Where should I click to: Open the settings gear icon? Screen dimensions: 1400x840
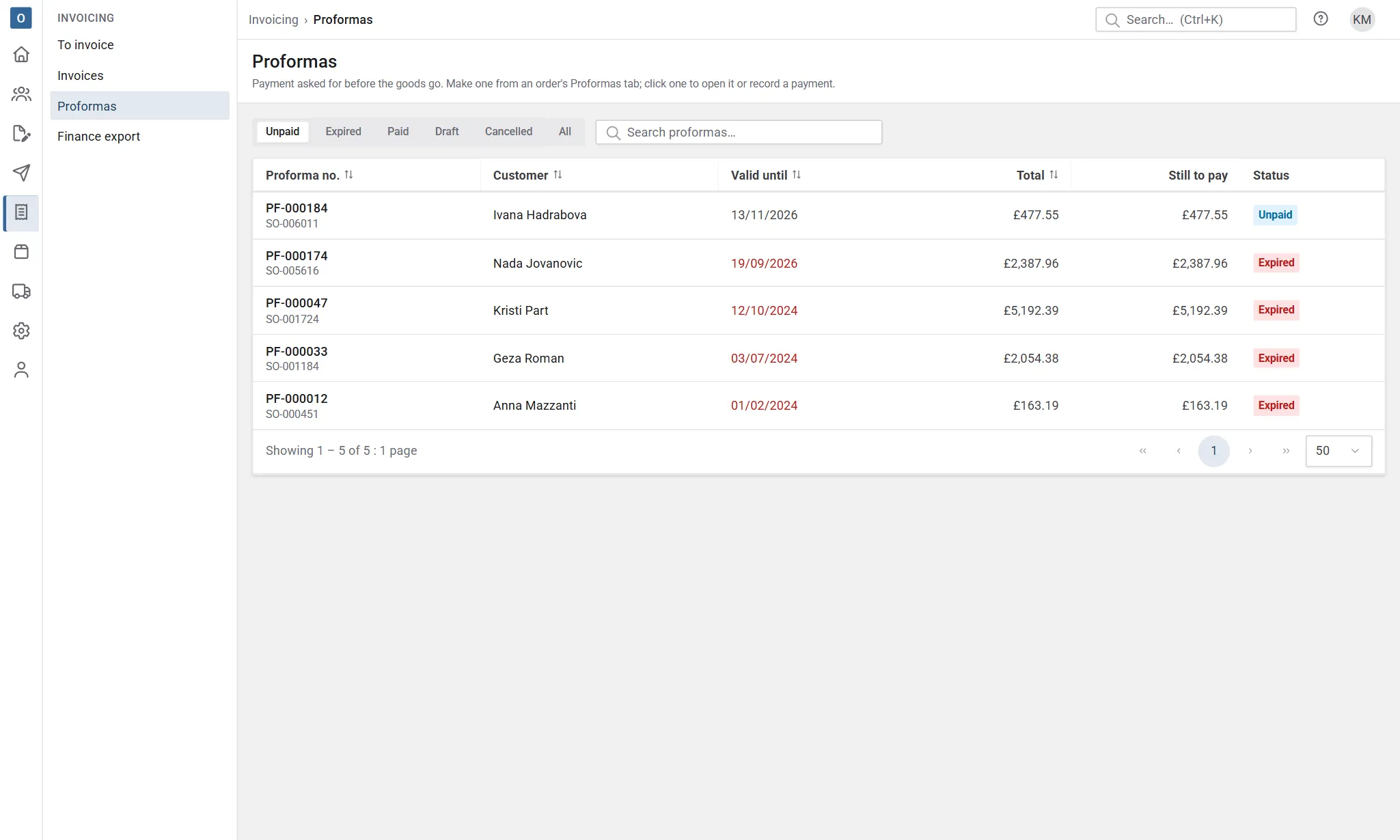[x=21, y=331]
